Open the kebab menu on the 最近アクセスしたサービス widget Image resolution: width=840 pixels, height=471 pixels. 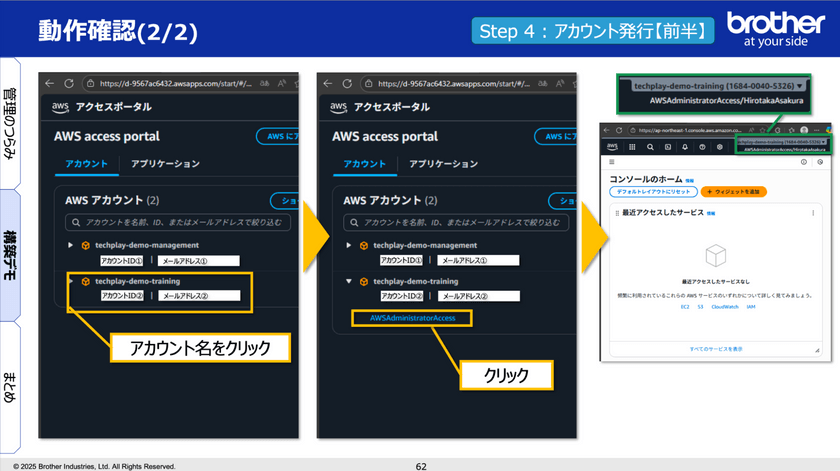click(x=812, y=213)
